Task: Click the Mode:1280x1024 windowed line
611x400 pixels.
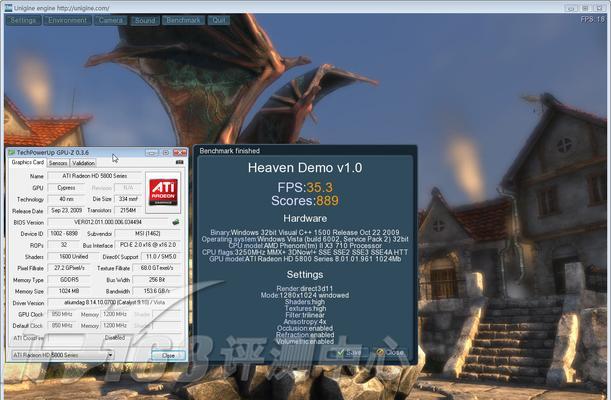Action: [305, 295]
